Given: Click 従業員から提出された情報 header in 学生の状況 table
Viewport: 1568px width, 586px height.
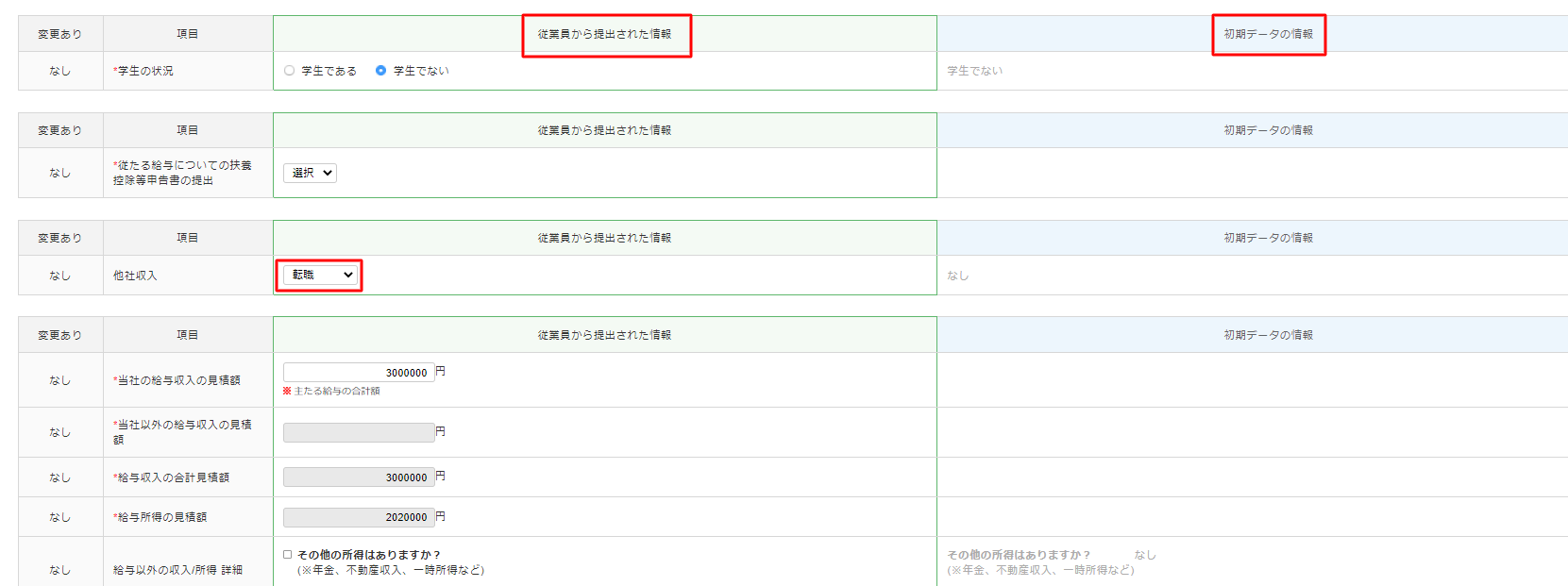Looking at the screenshot, I should point(605,34).
